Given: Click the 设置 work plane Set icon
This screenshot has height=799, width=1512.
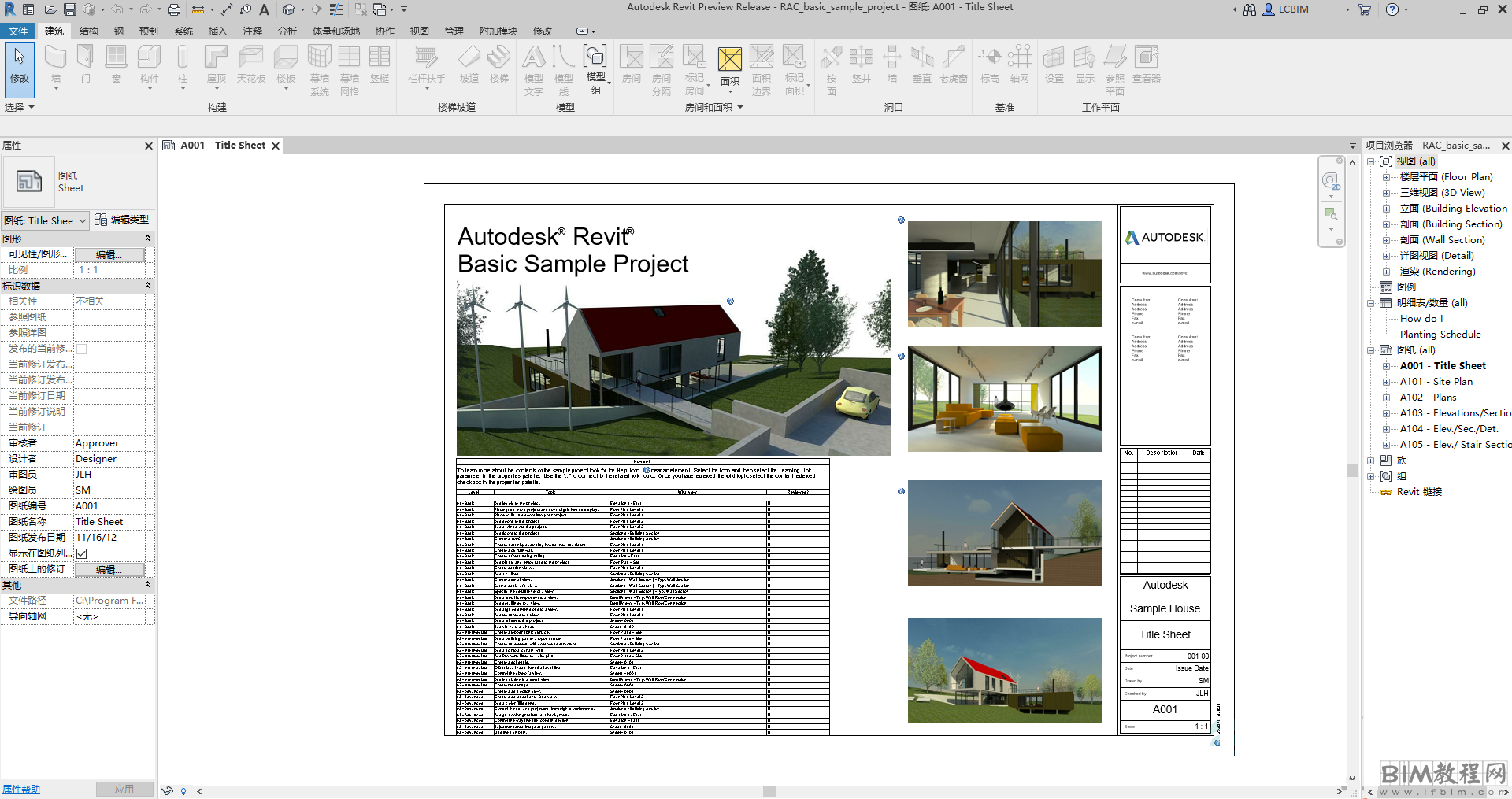Looking at the screenshot, I should 1054,57.
